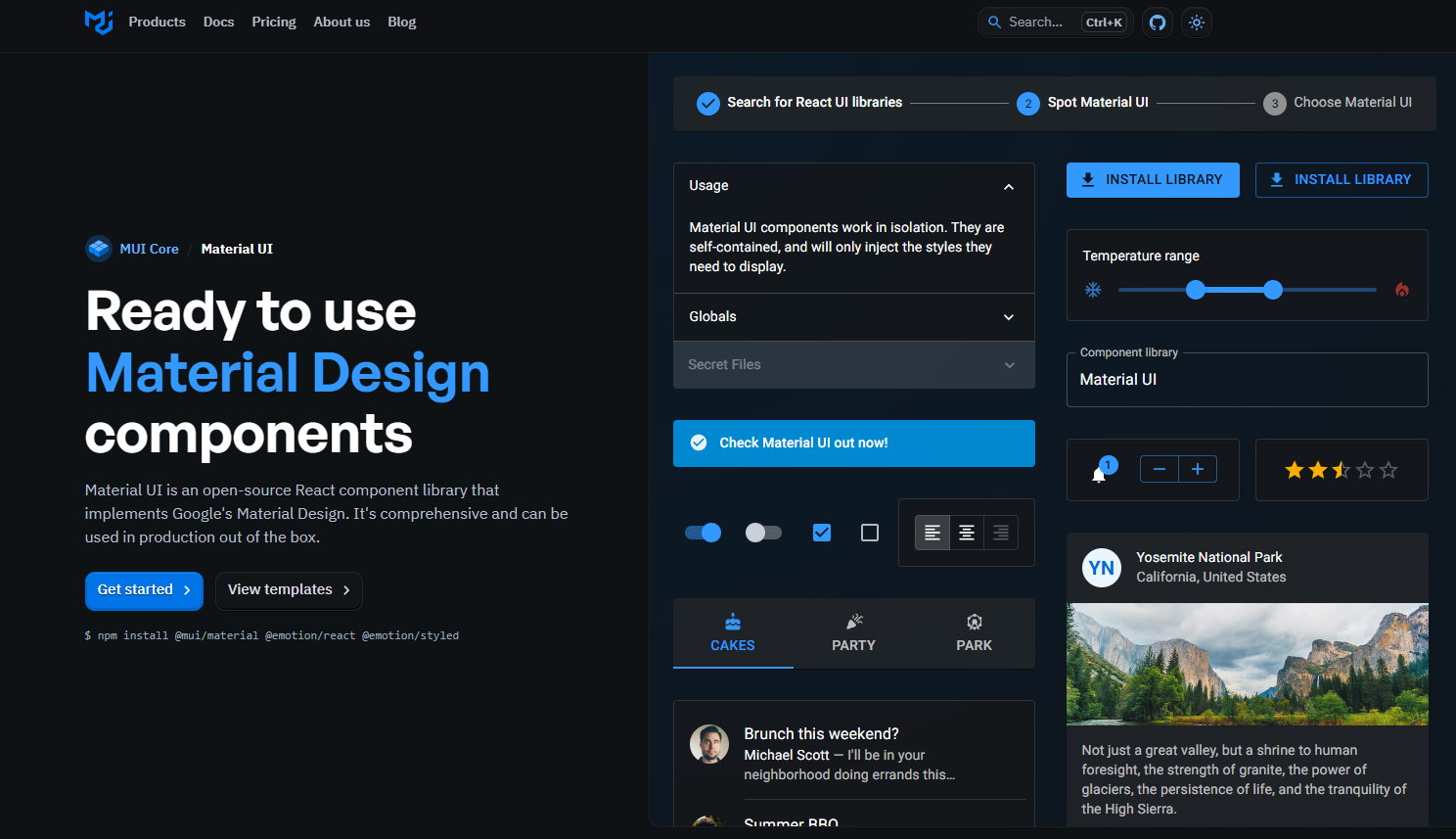The height and width of the screenshot is (839, 1456).
Task: Click Michael Scott's avatar photo
Action: [x=709, y=744]
